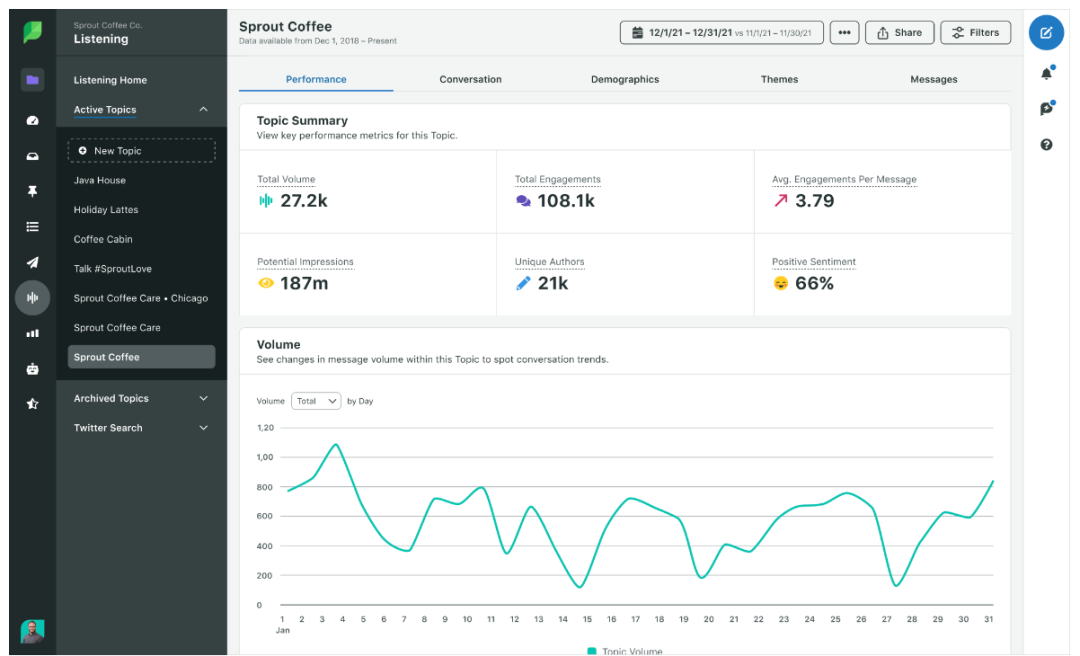Click the Share button

pyautogui.click(x=900, y=32)
